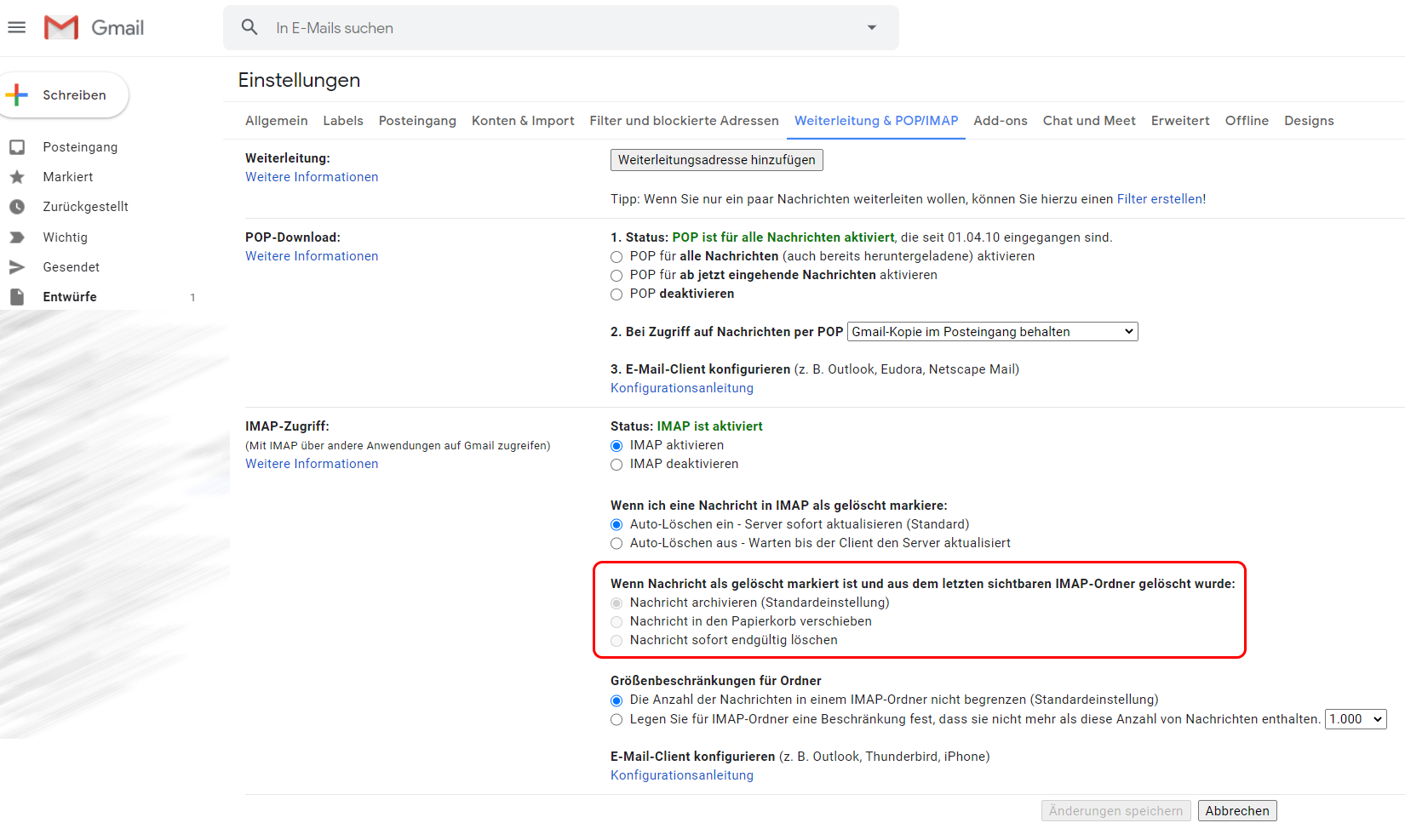Open the hamburger main menu
This screenshot has width=1405, height=840.
17,27
